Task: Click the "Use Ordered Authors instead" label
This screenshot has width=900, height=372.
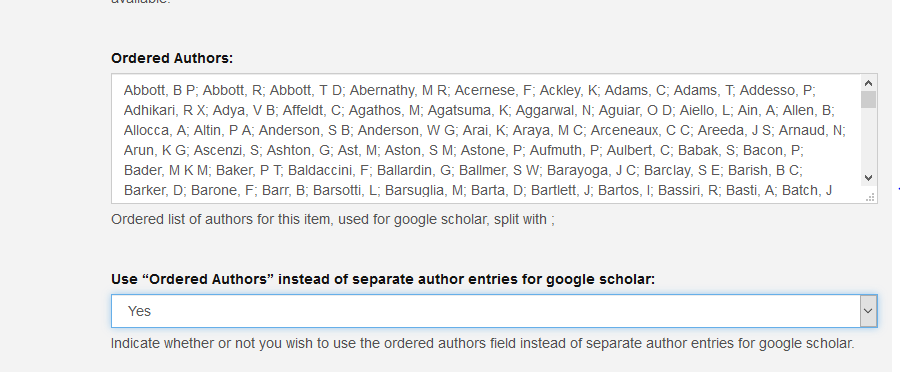Action: [383, 280]
